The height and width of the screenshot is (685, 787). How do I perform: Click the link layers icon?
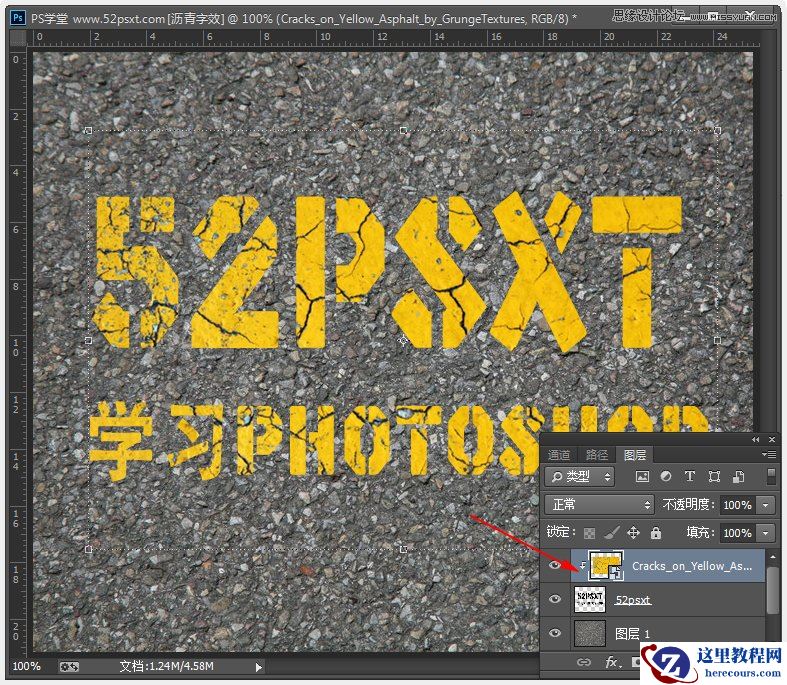[x=583, y=662]
